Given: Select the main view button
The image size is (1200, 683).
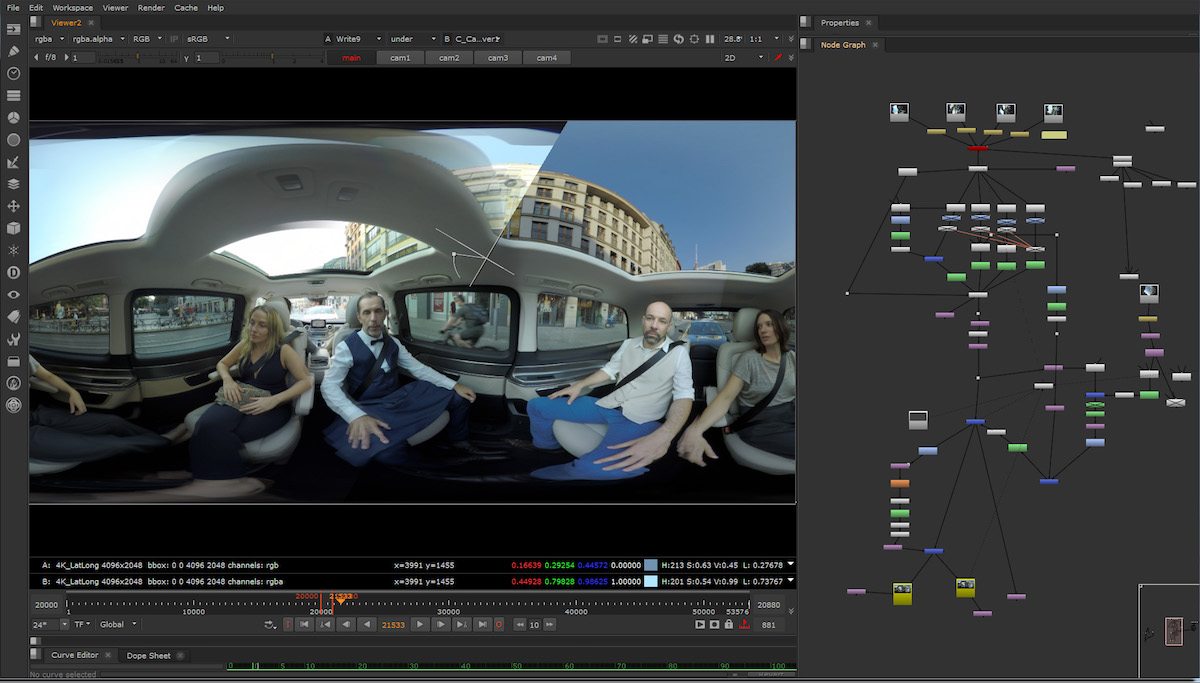Looking at the screenshot, I should [x=351, y=58].
